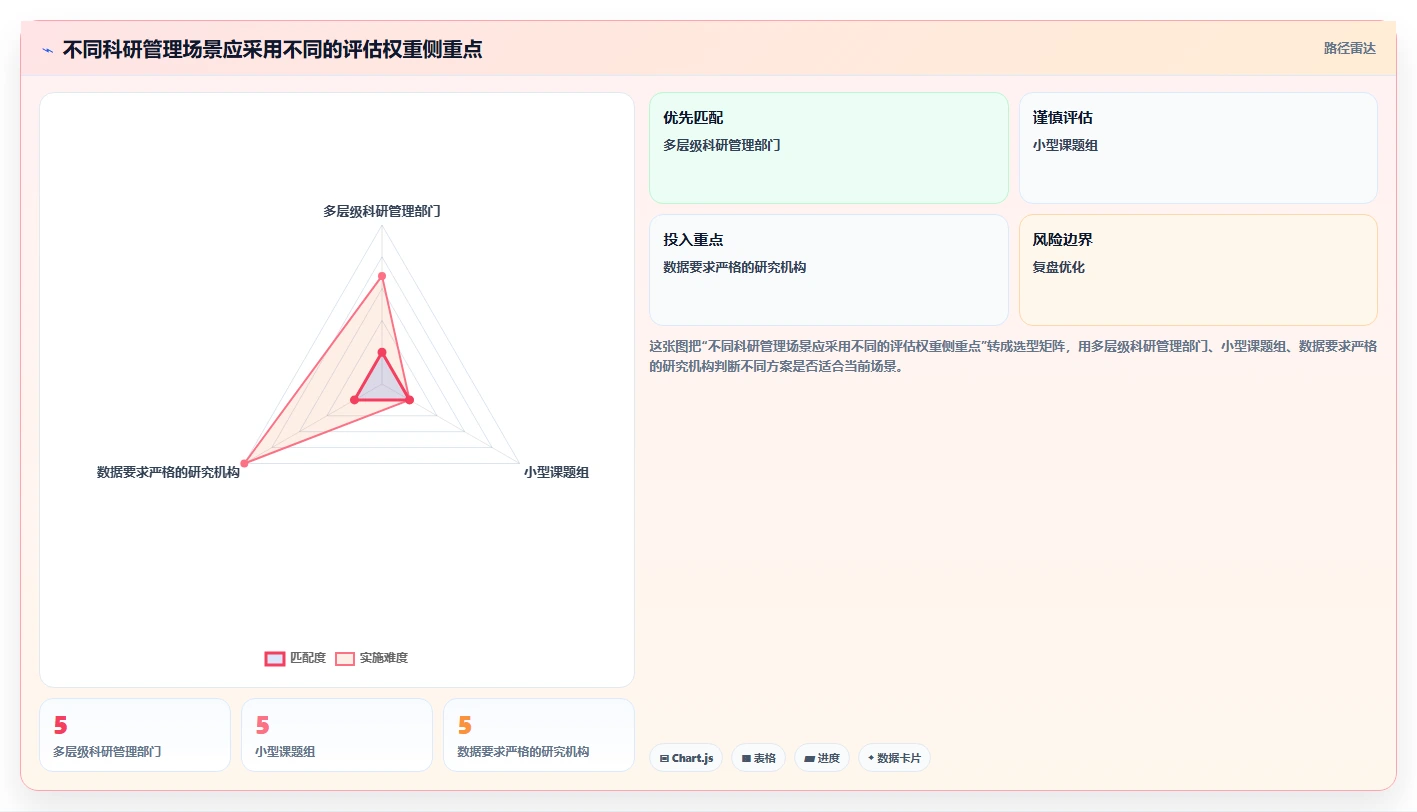Select the stat card for 多层级科研管理部门

[135, 735]
